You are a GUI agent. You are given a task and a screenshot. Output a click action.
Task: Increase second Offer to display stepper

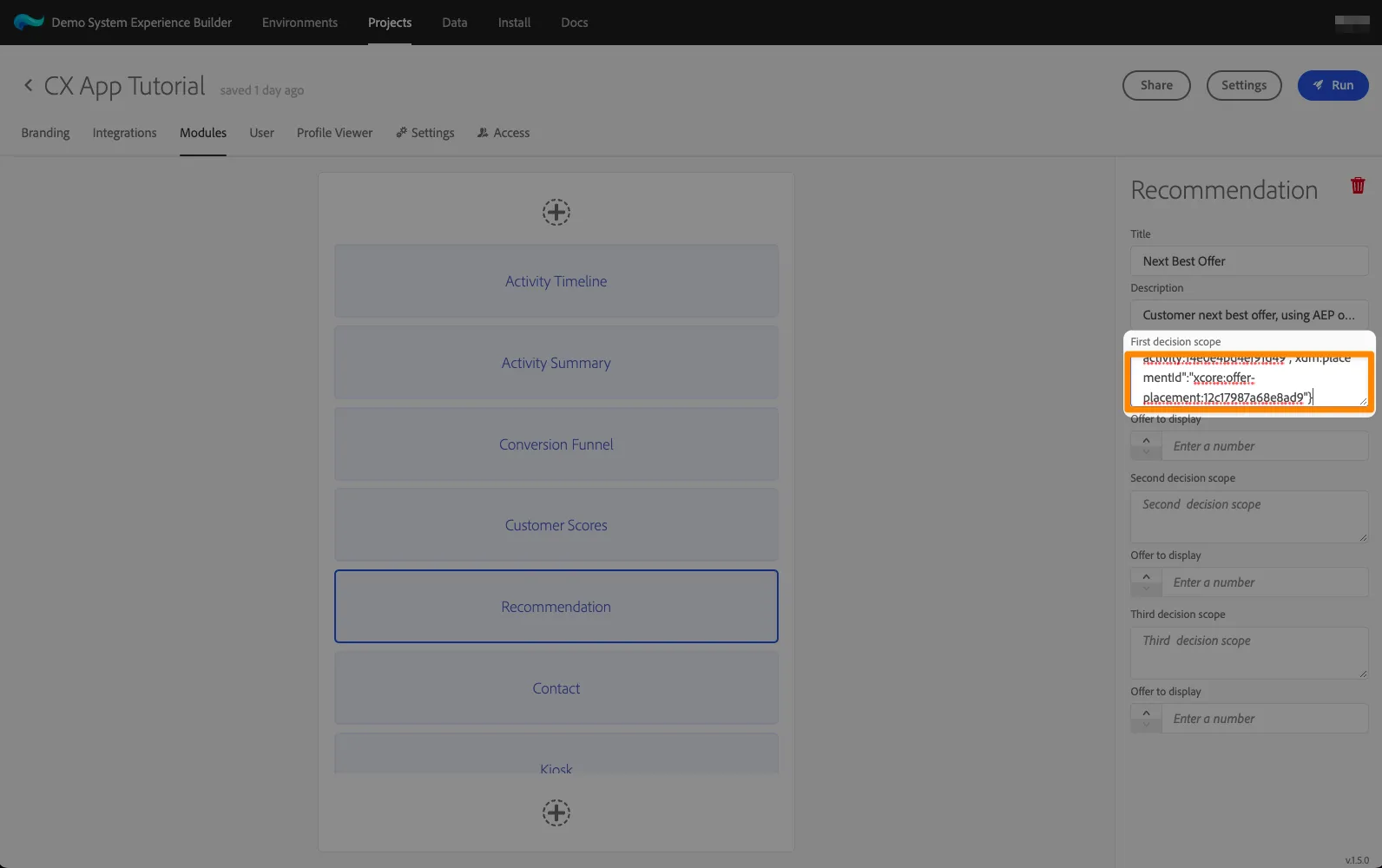[x=1146, y=576]
